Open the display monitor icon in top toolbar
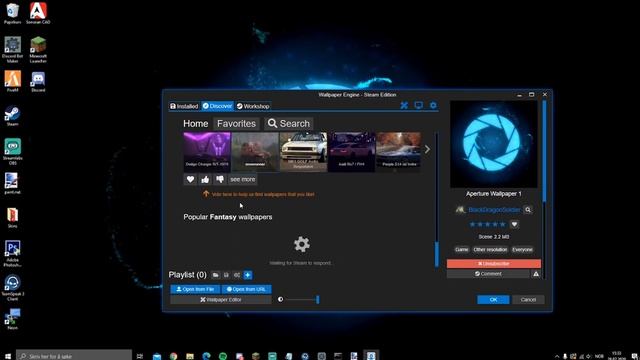The width and height of the screenshot is (640, 360). 419,106
